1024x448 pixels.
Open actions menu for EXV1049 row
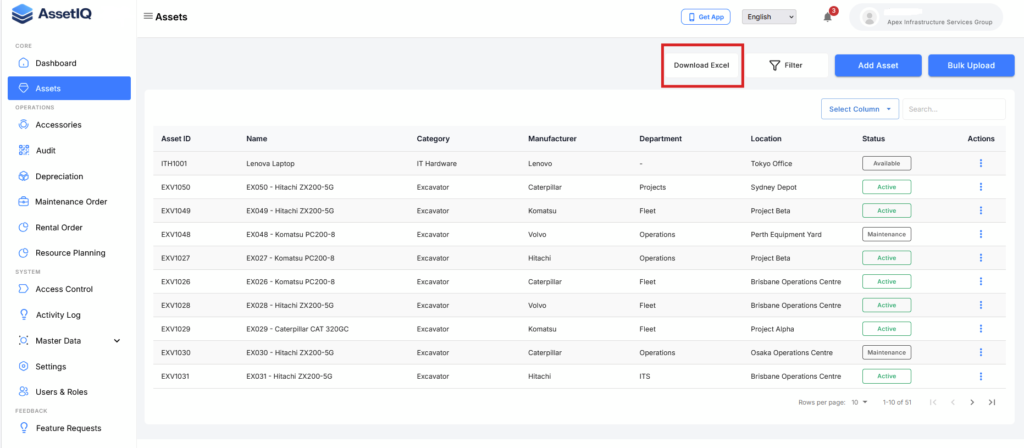pyautogui.click(x=981, y=210)
